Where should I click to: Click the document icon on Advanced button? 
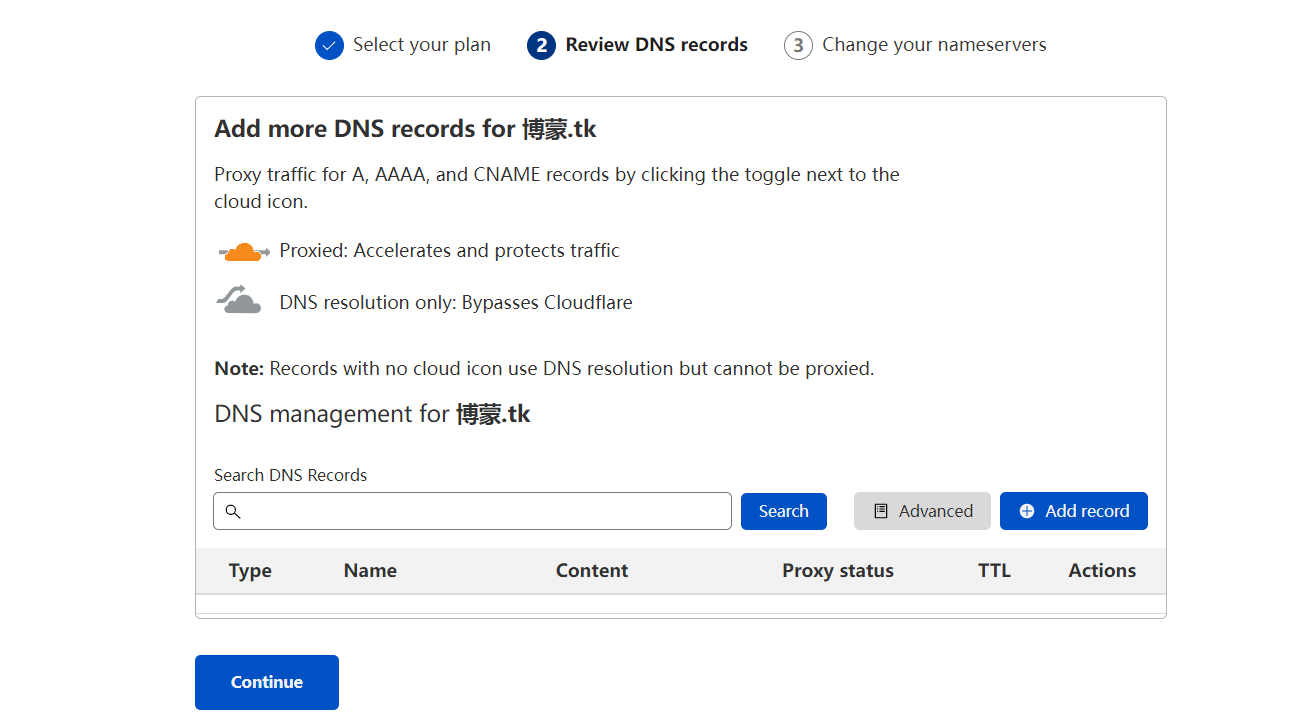pyautogui.click(x=881, y=511)
